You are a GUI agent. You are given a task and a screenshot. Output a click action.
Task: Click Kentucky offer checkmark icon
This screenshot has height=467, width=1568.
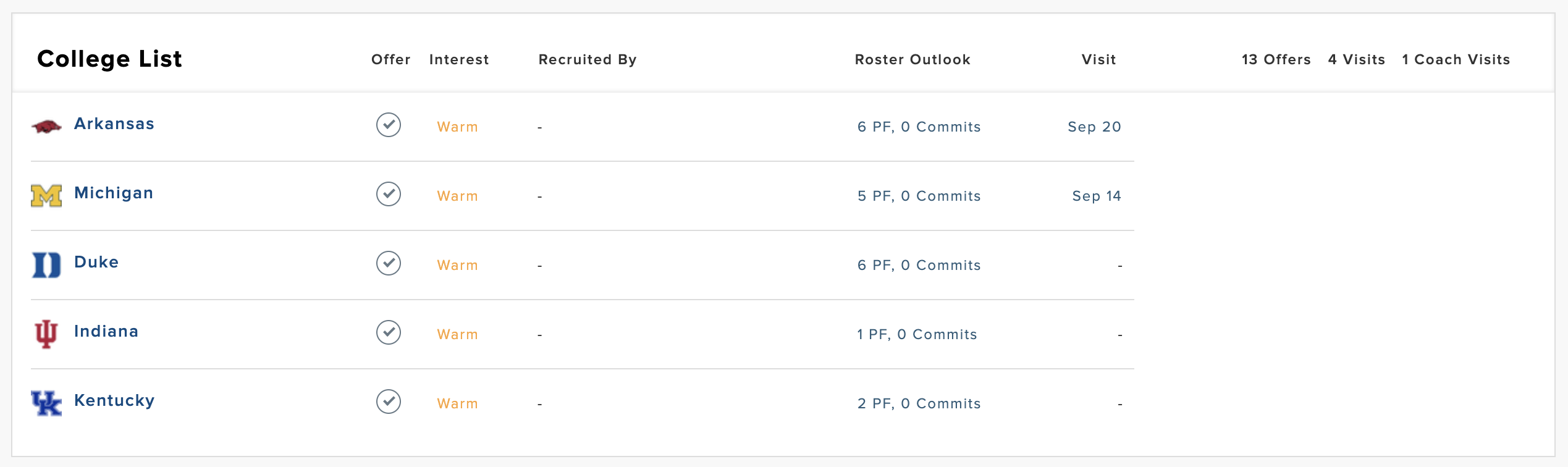point(389,402)
